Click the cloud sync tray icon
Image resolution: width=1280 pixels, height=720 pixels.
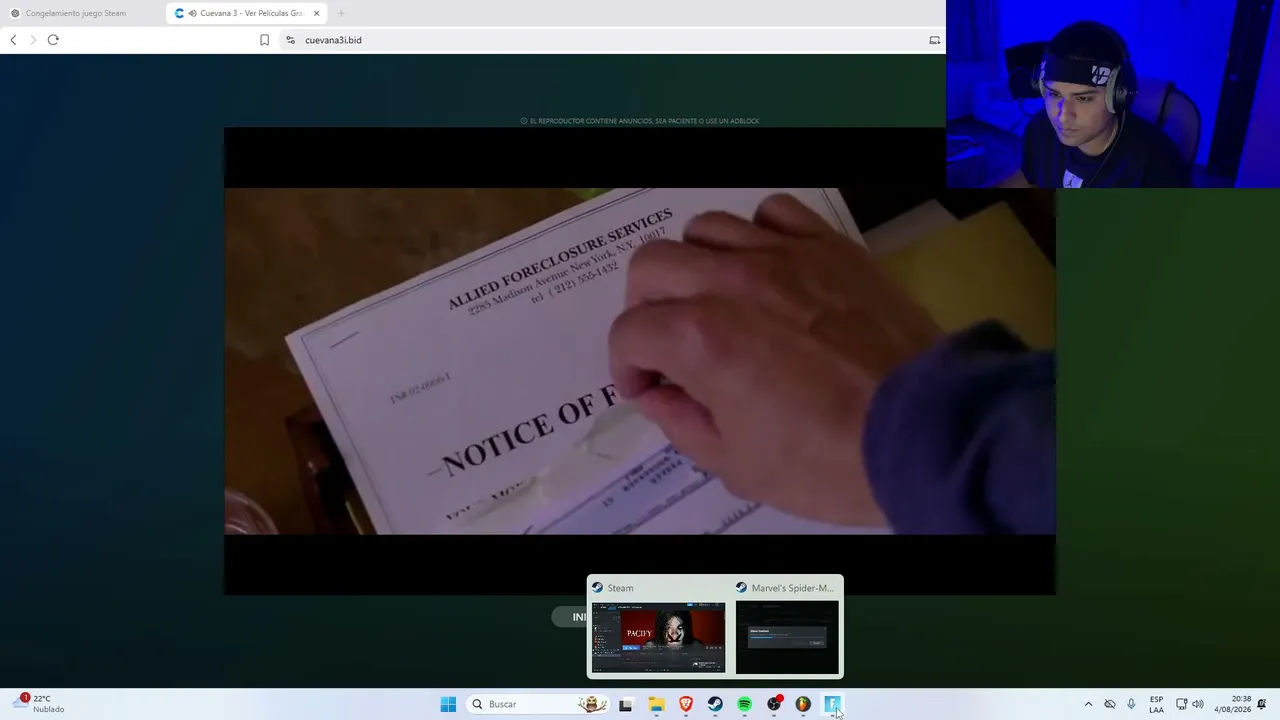tap(1110, 704)
